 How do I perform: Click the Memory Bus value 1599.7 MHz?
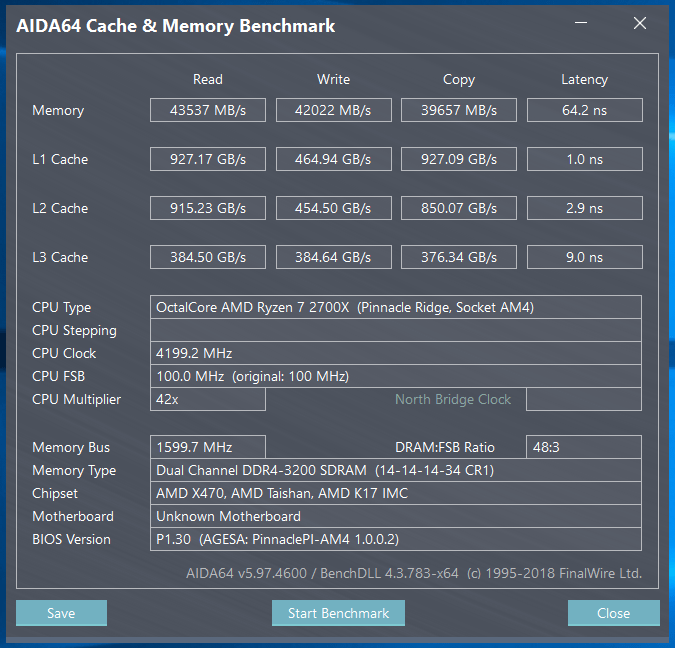[208, 447]
